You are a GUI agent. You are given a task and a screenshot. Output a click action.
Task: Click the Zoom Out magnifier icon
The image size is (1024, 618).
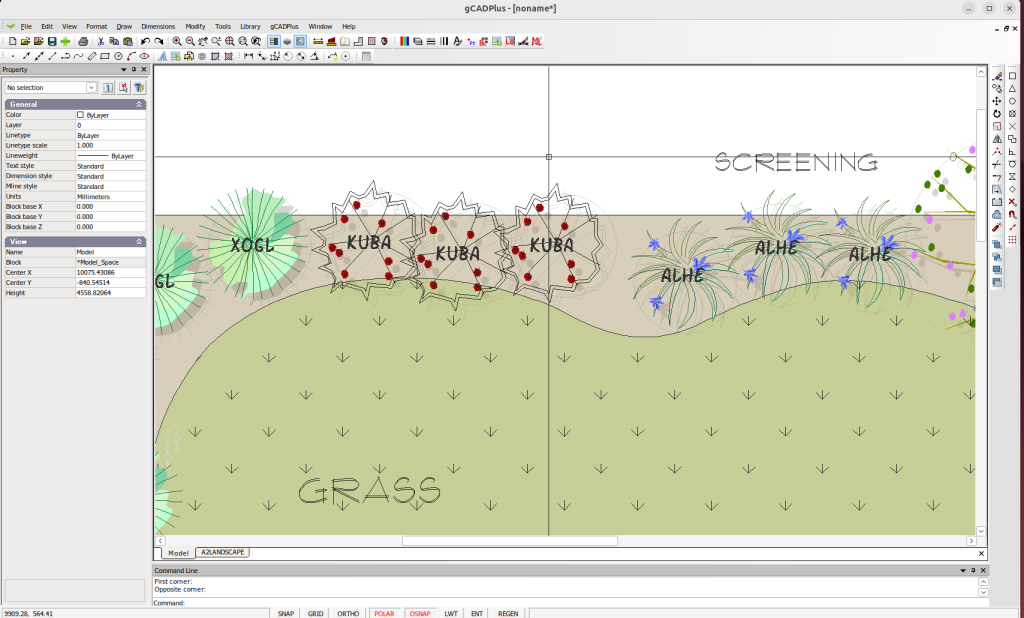(x=190, y=41)
